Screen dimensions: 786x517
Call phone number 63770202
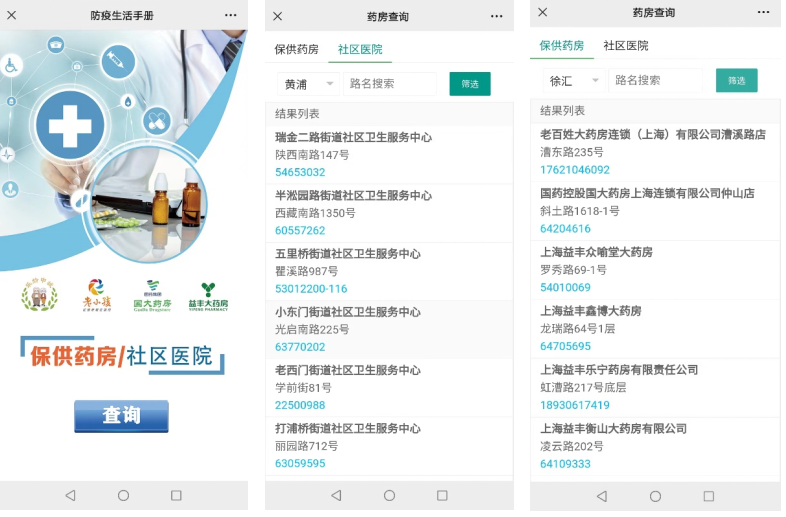pyautogui.click(x=300, y=347)
